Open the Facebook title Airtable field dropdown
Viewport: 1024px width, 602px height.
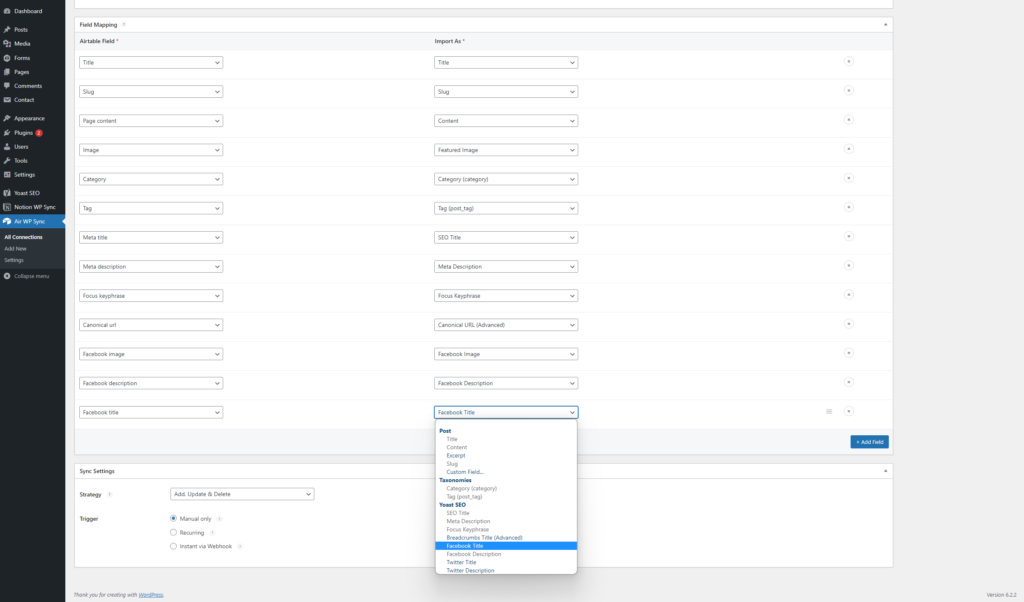click(151, 413)
